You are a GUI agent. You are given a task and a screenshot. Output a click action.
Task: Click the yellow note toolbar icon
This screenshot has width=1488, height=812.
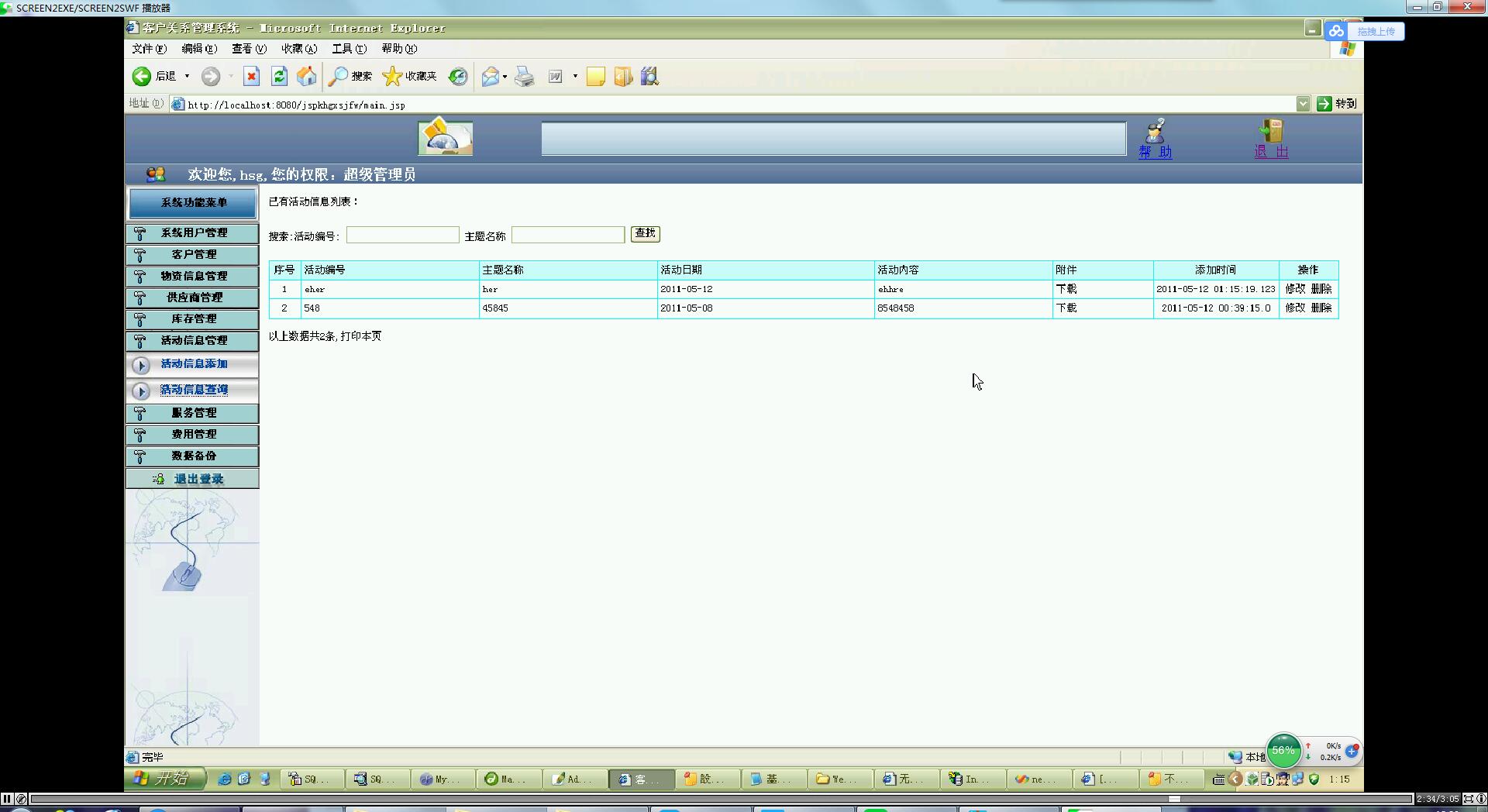tap(595, 76)
